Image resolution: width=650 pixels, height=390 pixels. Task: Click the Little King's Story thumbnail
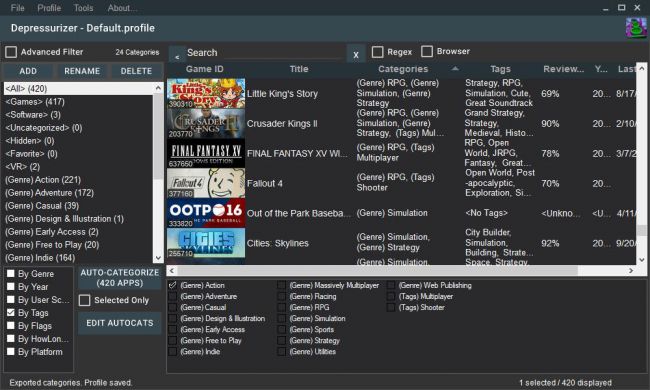click(206, 94)
